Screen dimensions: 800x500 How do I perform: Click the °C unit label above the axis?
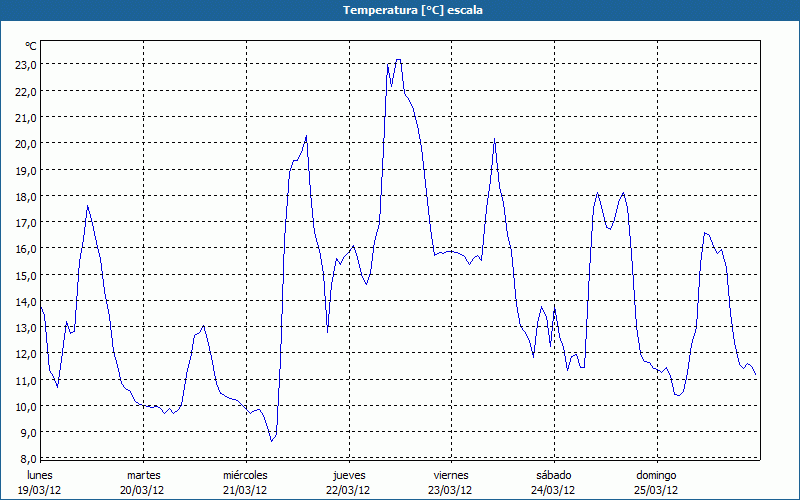pyautogui.click(x=31, y=46)
